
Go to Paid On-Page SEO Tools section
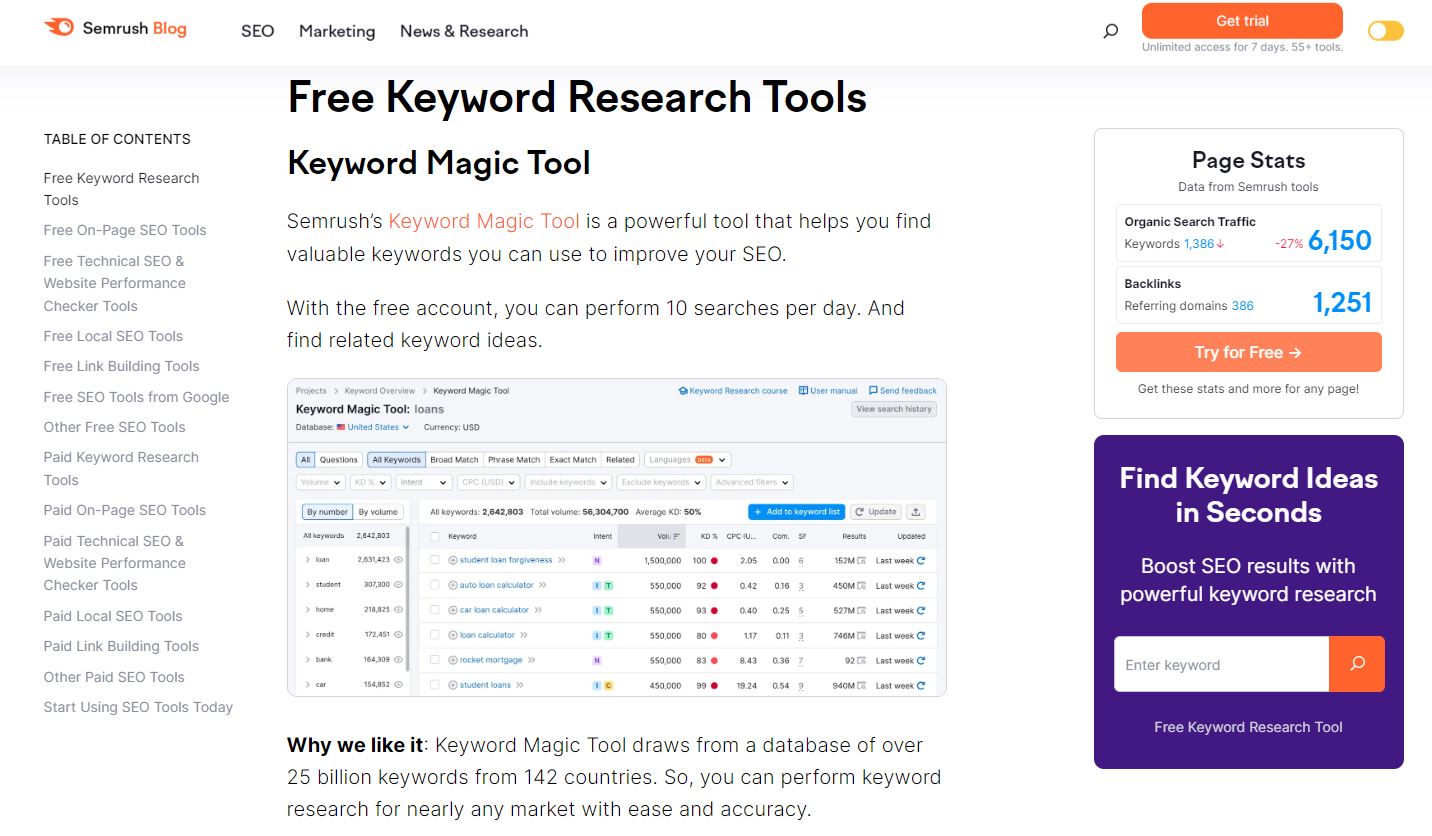(125, 510)
